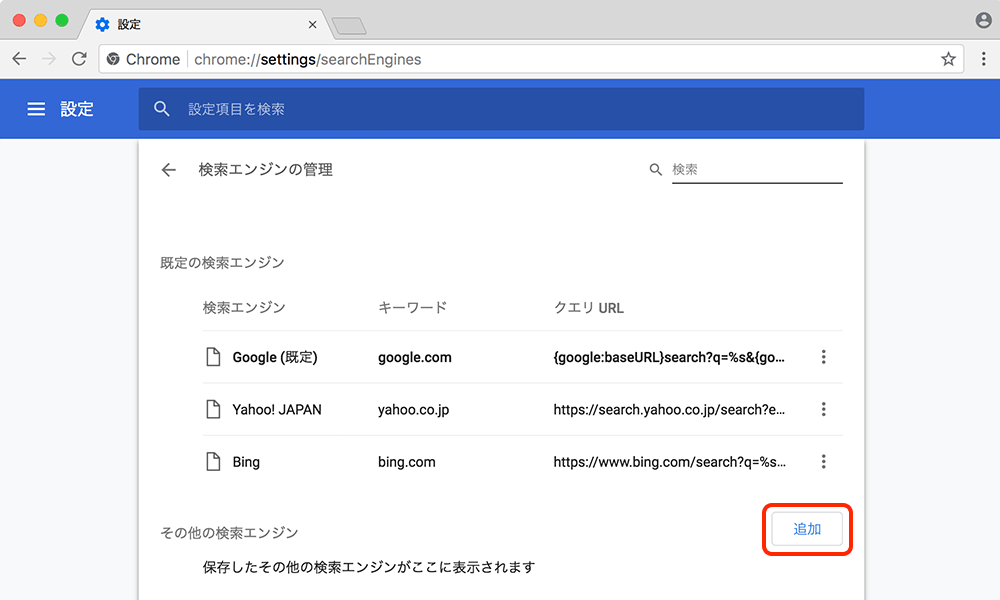Click the magnifier in settings search bar

pos(162,109)
